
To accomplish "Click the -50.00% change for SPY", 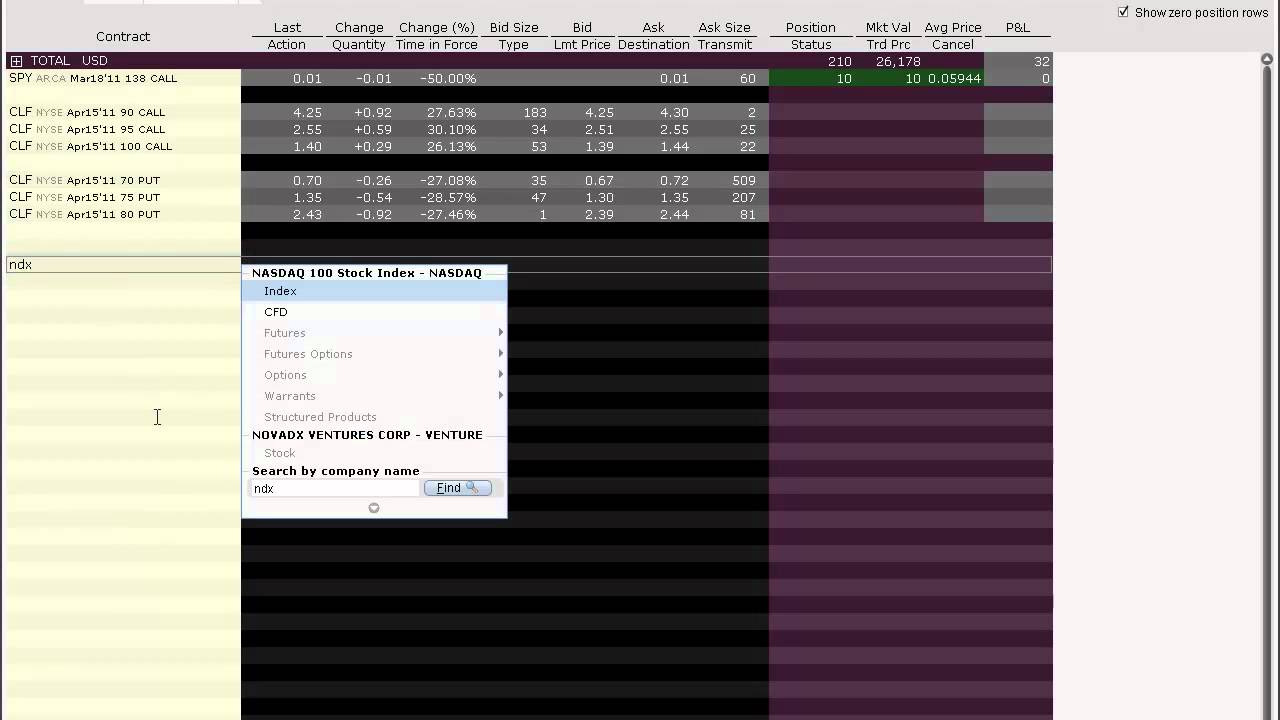I will [x=448, y=78].
